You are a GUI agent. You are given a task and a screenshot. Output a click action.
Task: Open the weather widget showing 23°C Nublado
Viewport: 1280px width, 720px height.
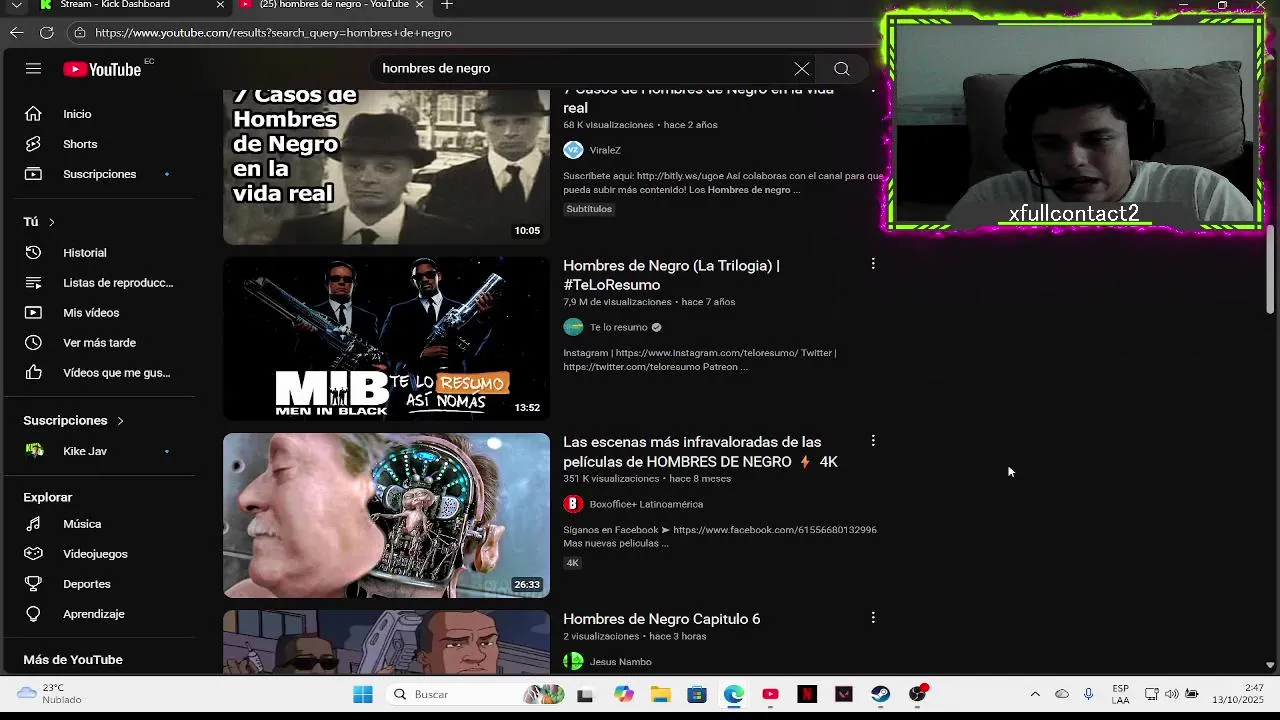pos(49,694)
